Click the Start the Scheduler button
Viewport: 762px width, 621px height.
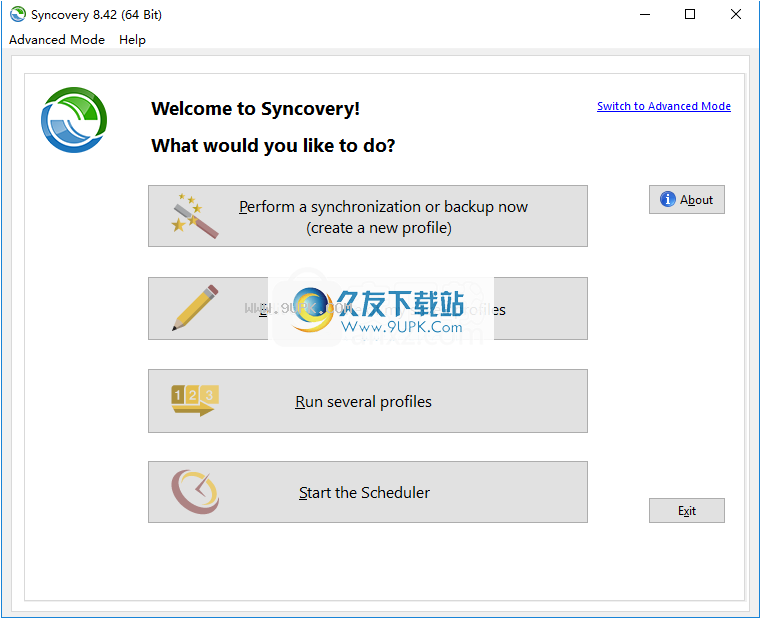coord(368,492)
